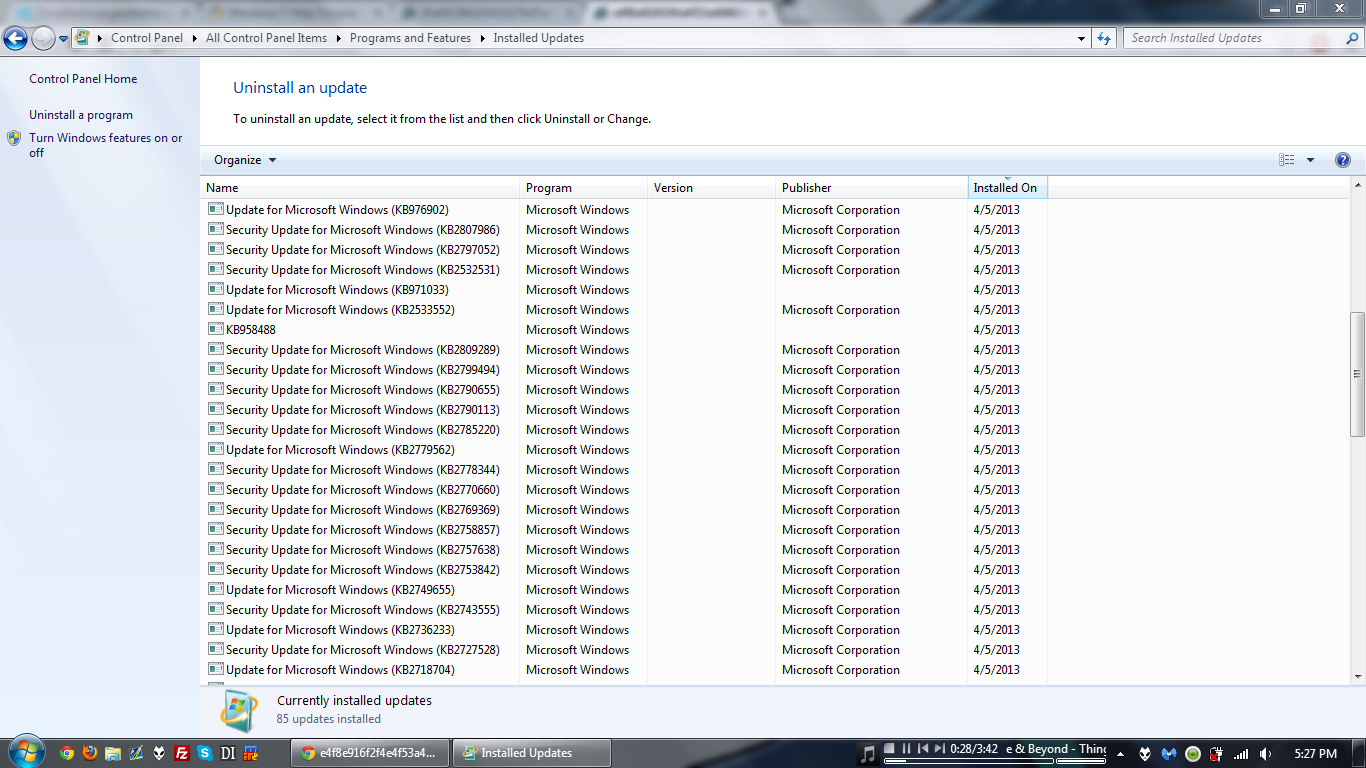Click the search magnifier icon
Viewport: 1366px width, 768px height.
pyautogui.click(x=1350, y=39)
